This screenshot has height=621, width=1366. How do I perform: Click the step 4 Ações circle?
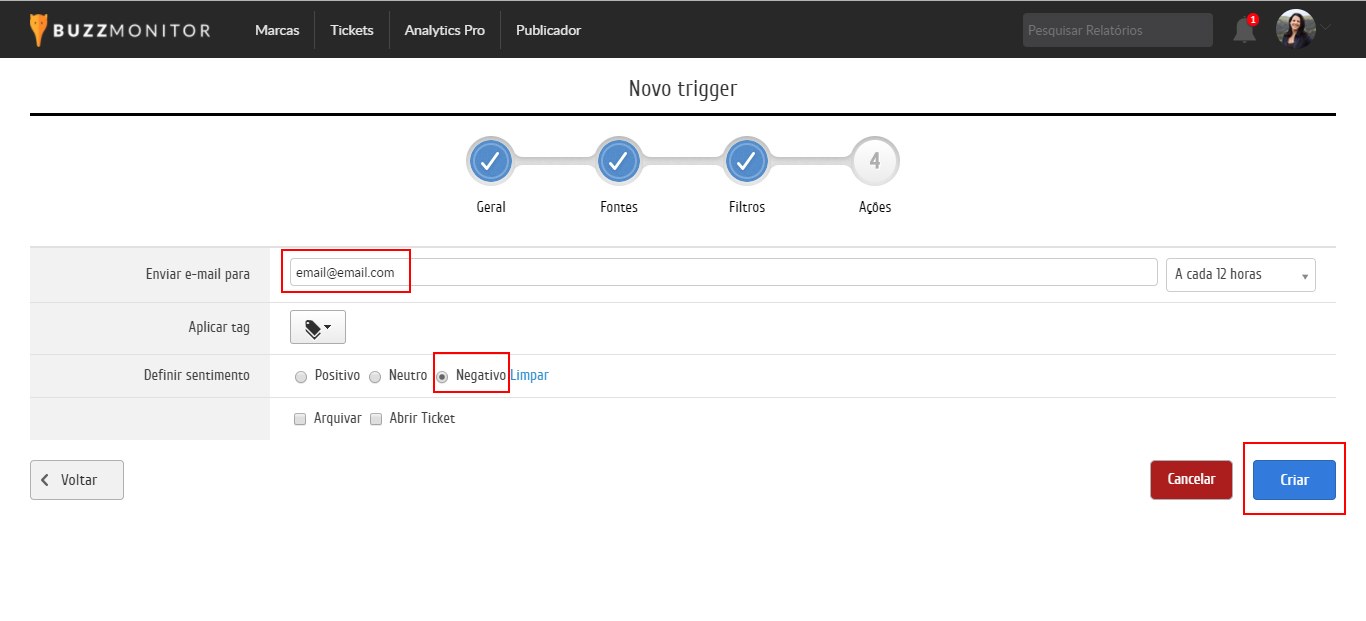[x=875, y=161]
